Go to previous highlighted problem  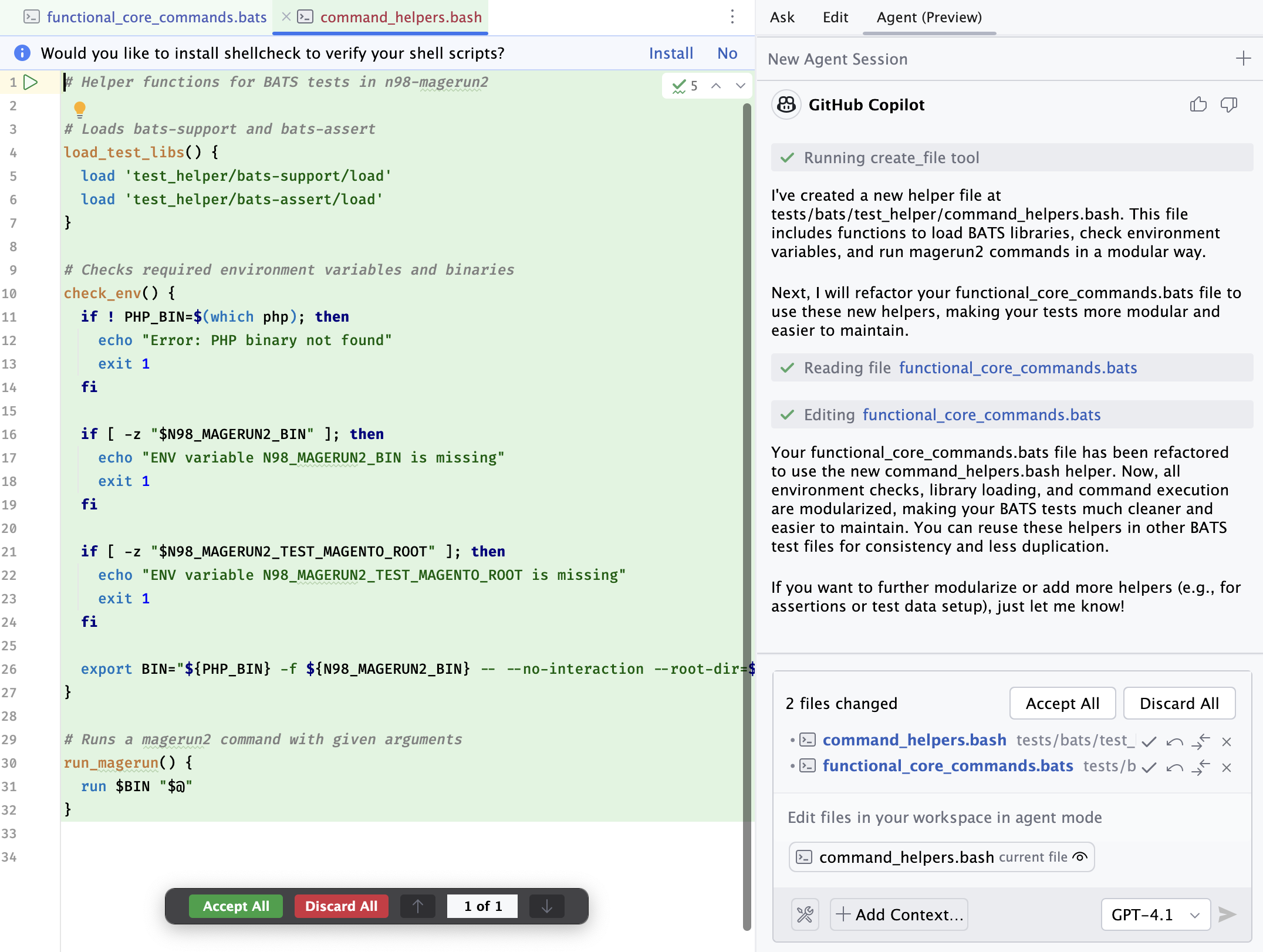(x=716, y=86)
